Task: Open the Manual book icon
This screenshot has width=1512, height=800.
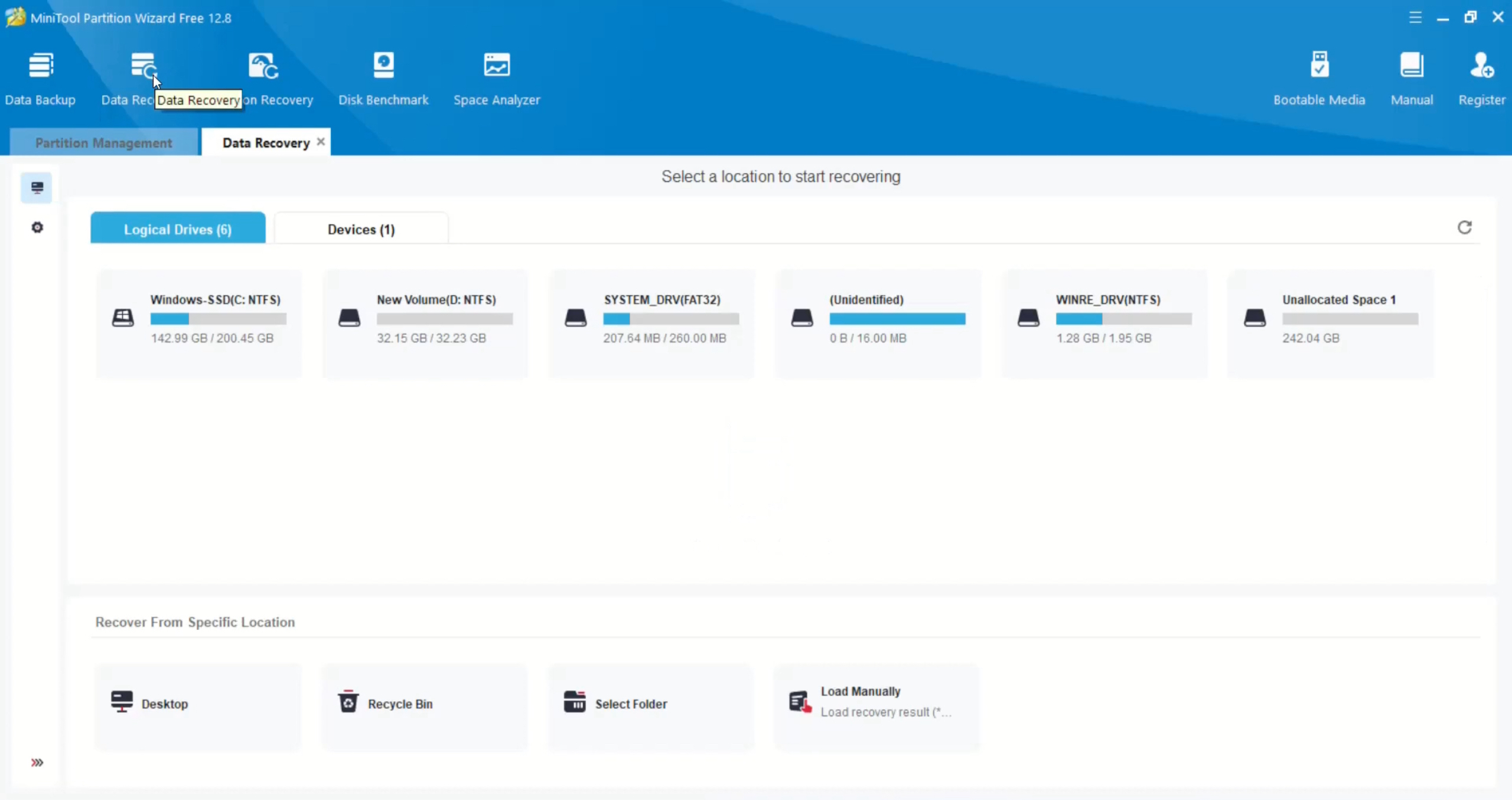Action: pos(1412,65)
